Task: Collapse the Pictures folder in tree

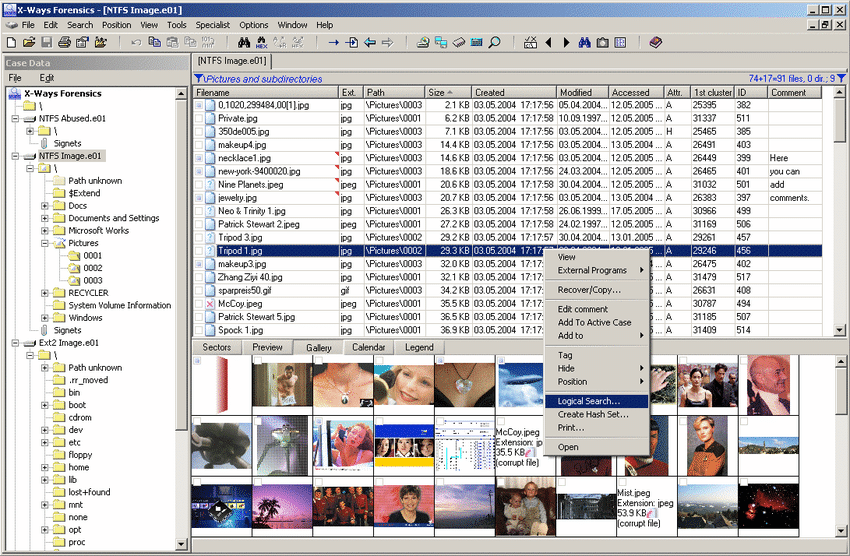Action: [45, 243]
